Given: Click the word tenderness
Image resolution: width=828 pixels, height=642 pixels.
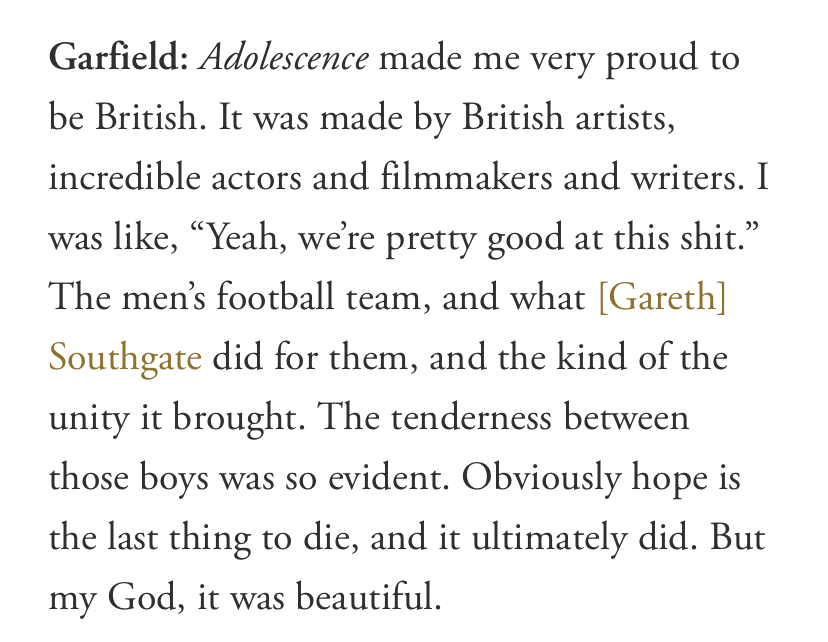Looking at the screenshot, I should [x=471, y=417].
